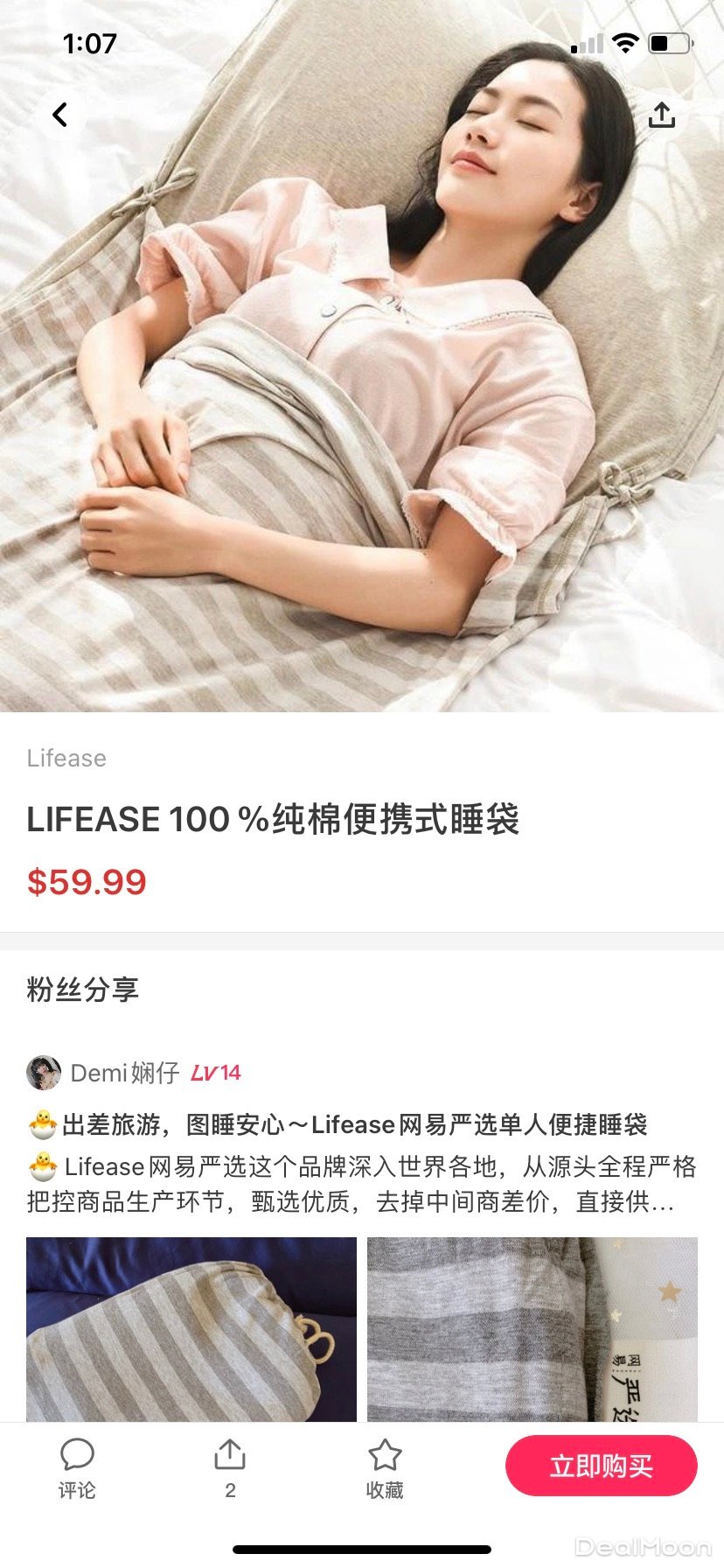Expand the truncated review text ending with ellipsis

362,1184
